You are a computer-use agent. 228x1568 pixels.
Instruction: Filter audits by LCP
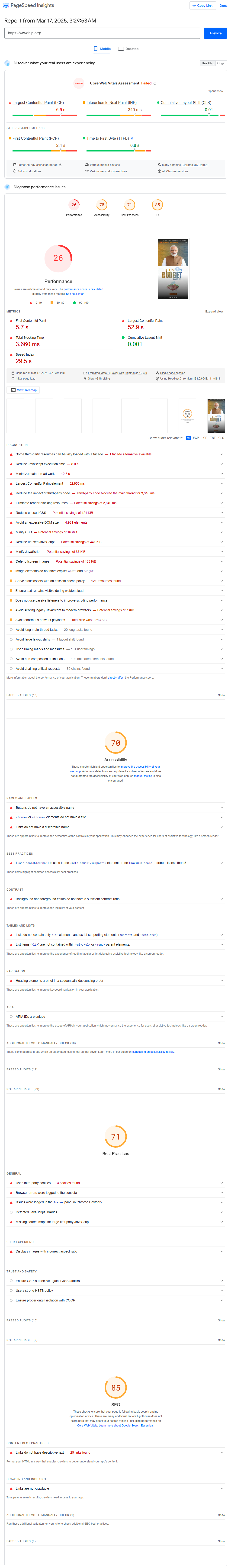[204, 438]
